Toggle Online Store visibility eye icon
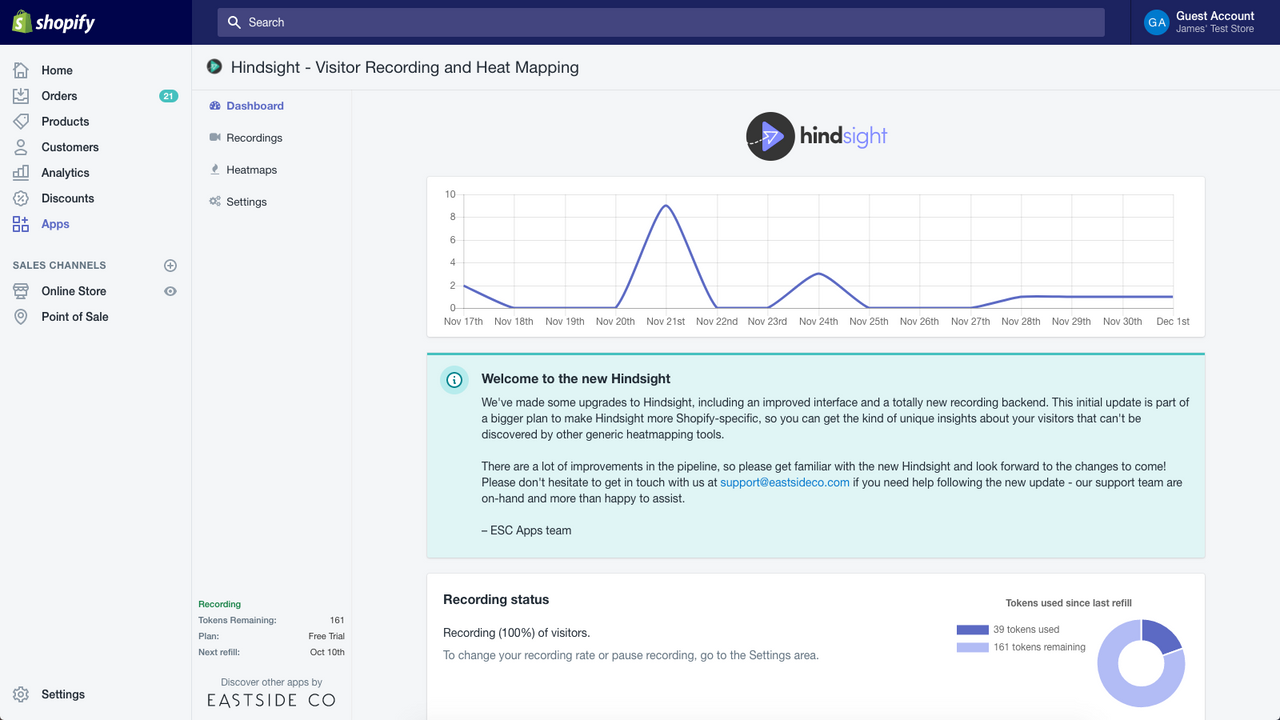Viewport: 1280px width, 720px height. point(170,291)
